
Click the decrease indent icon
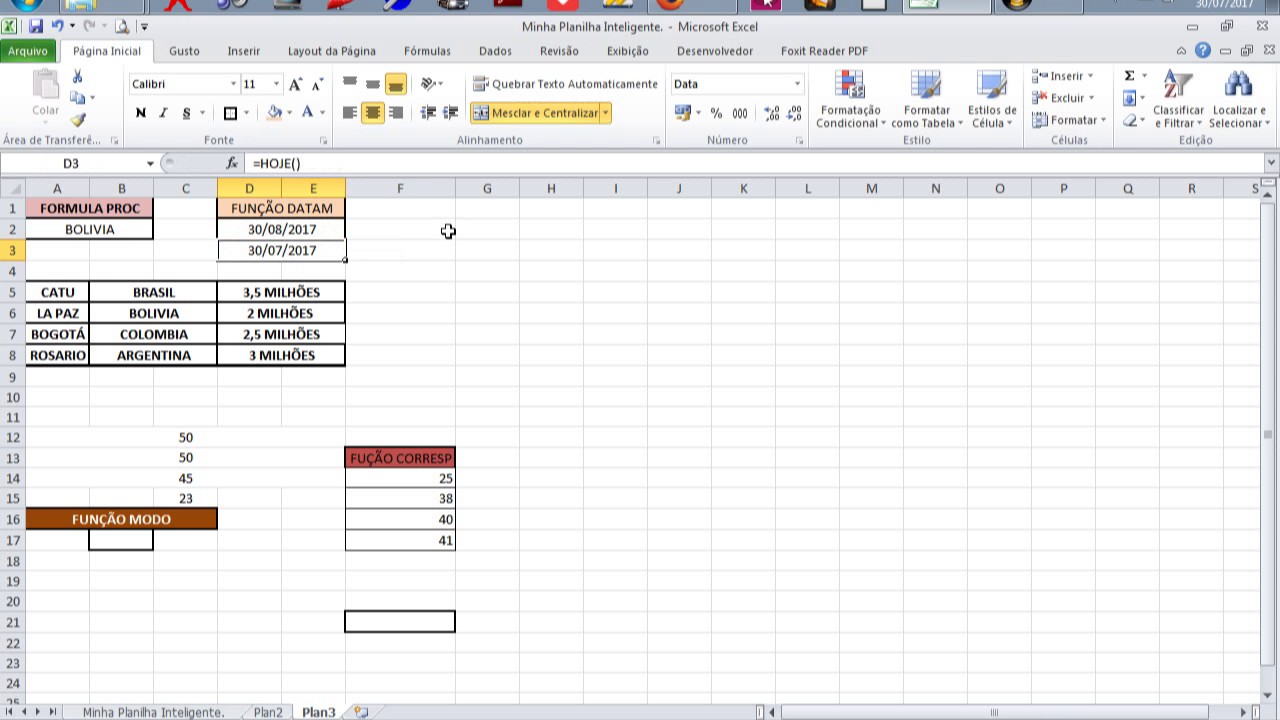(x=428, y=113)
